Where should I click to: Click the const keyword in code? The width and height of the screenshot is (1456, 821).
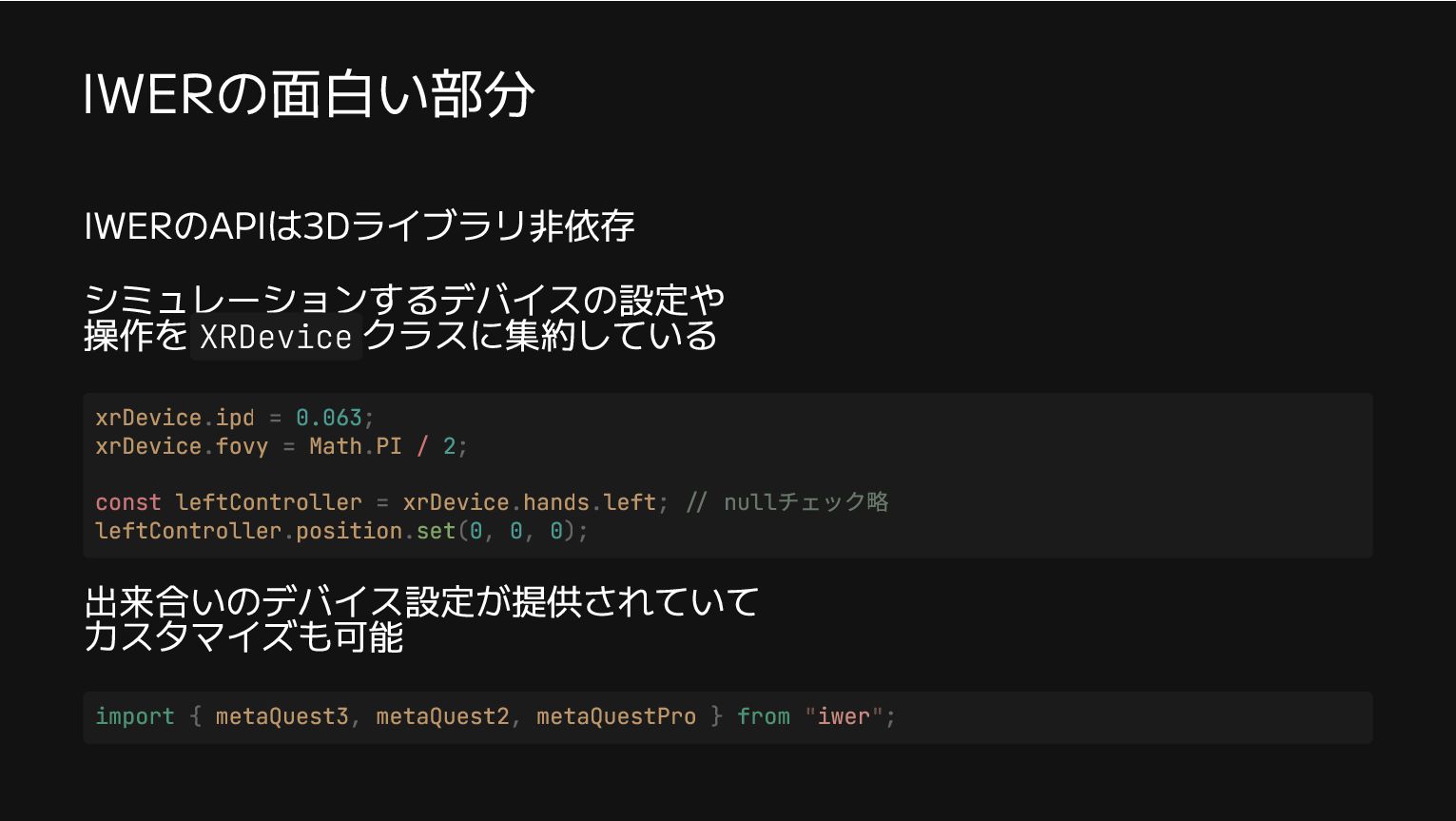(128, 502)
